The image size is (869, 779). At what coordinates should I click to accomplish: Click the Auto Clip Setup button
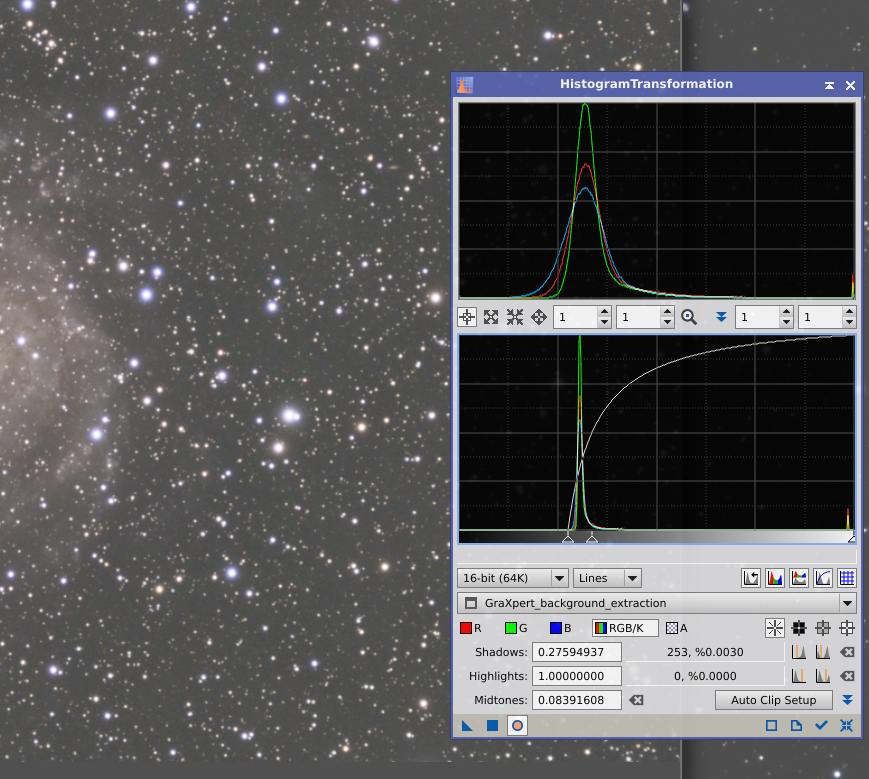point(774,700)
